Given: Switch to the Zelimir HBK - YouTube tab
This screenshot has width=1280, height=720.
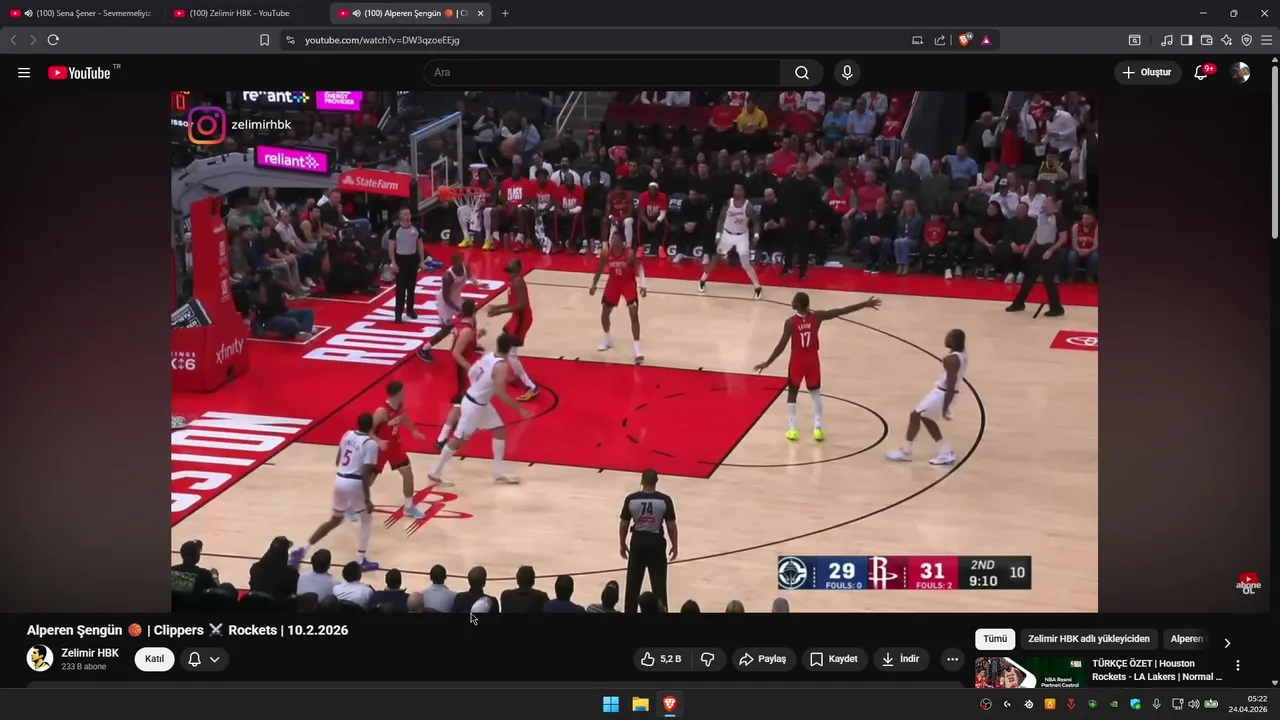Looking at the screenshot, I should pyautogui.click(x=245, y=13).
